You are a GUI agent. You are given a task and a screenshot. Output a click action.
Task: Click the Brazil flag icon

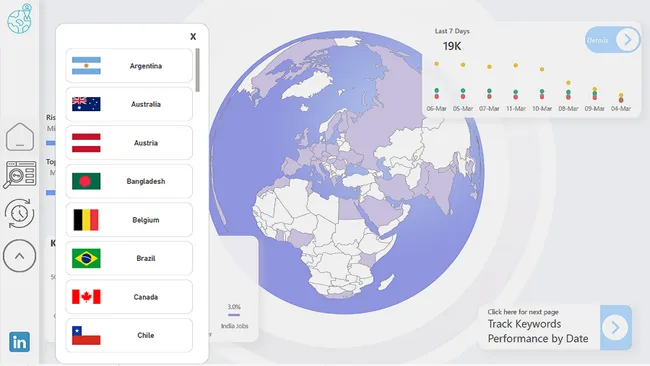point(86,258)
